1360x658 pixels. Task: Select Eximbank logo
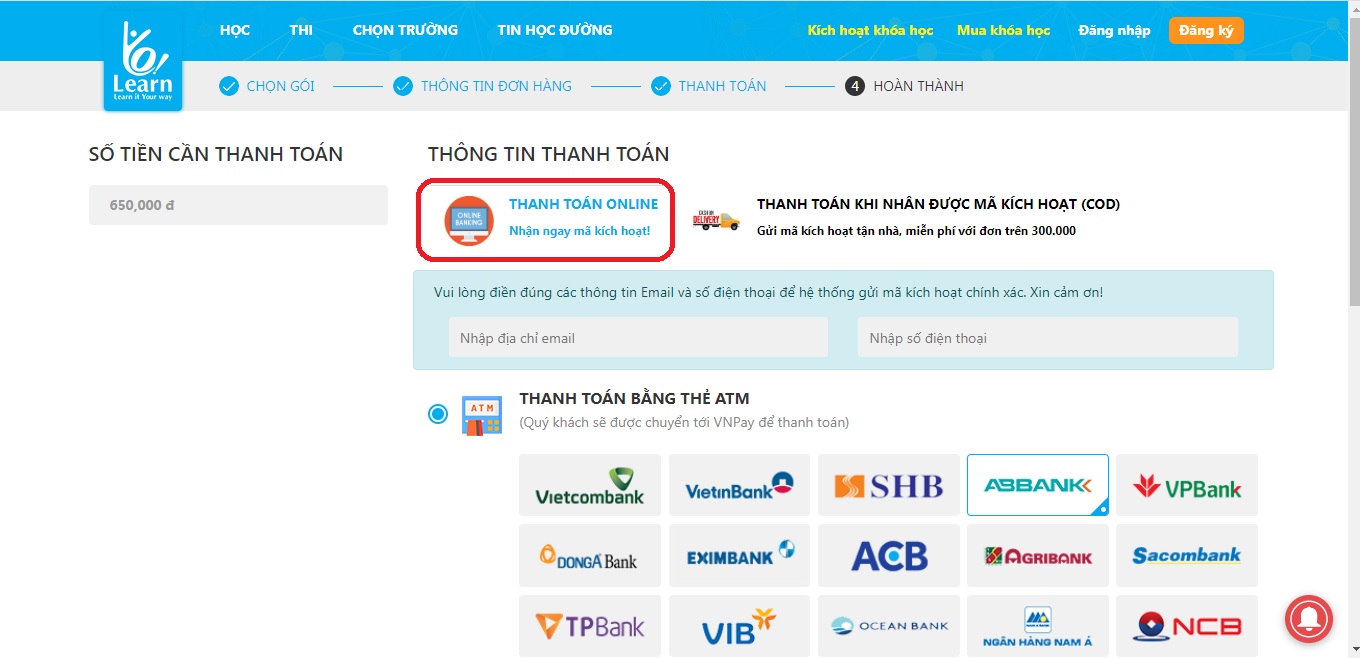(x=739, y=555)
